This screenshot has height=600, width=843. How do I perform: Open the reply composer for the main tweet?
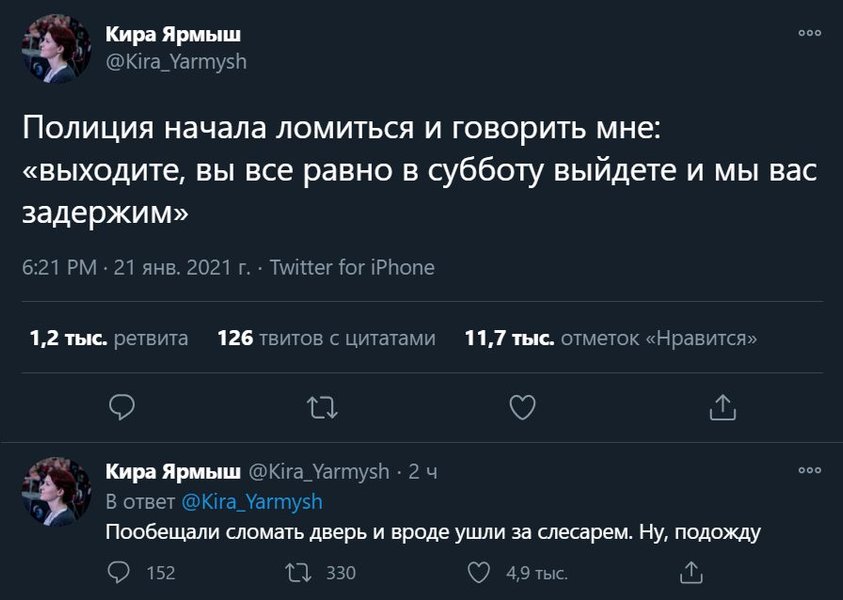122,407
